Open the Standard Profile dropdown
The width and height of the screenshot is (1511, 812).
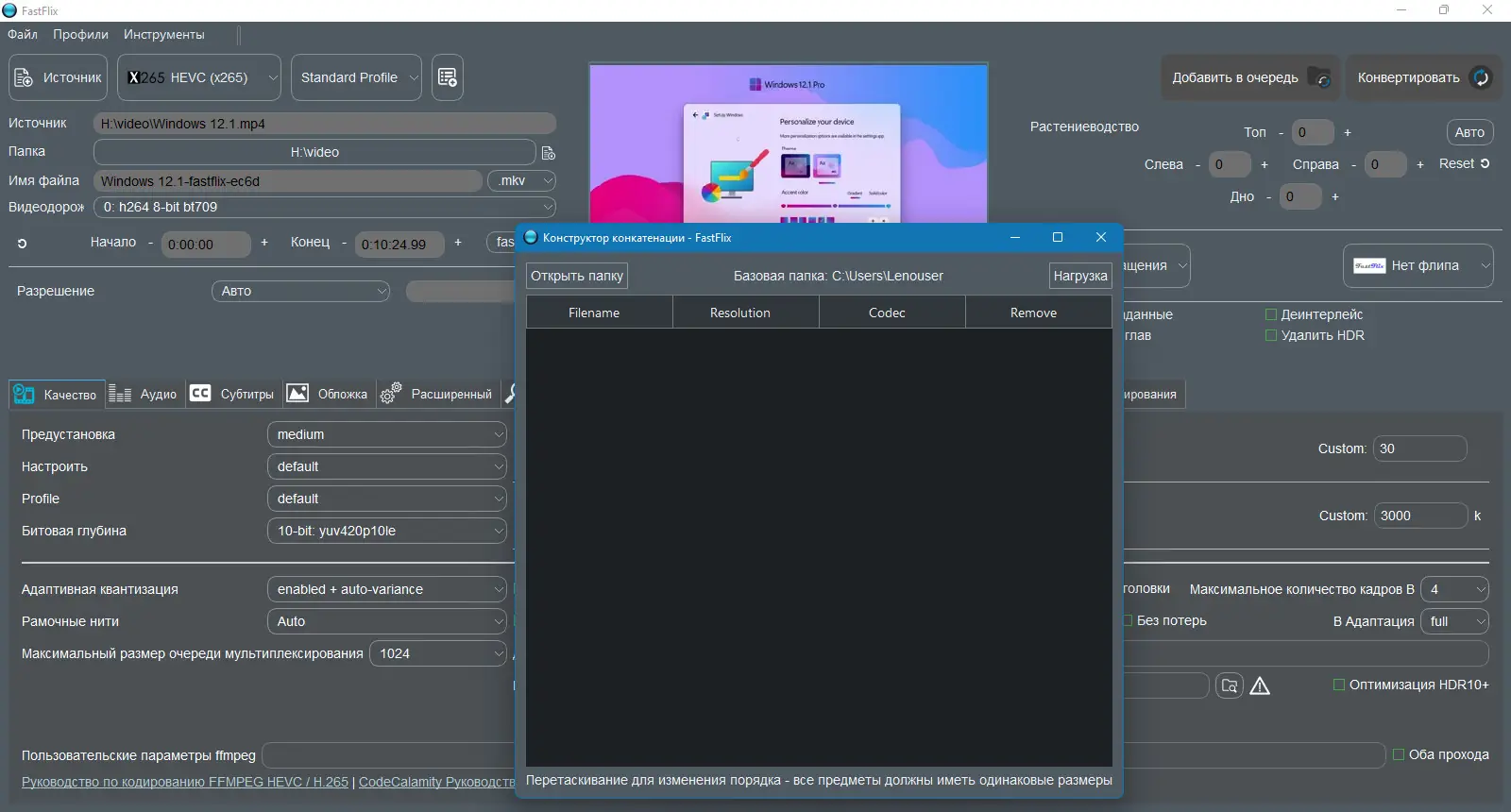tap(356, 77)
